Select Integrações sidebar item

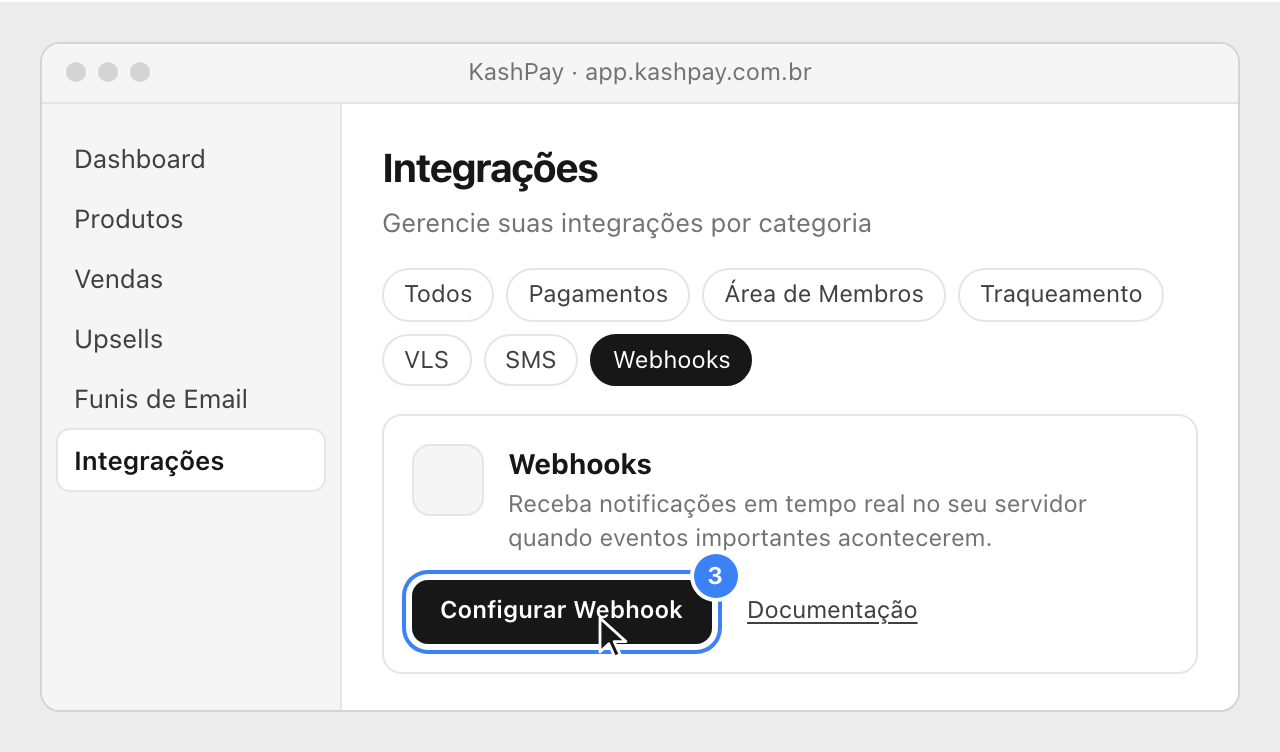(190, 460)
